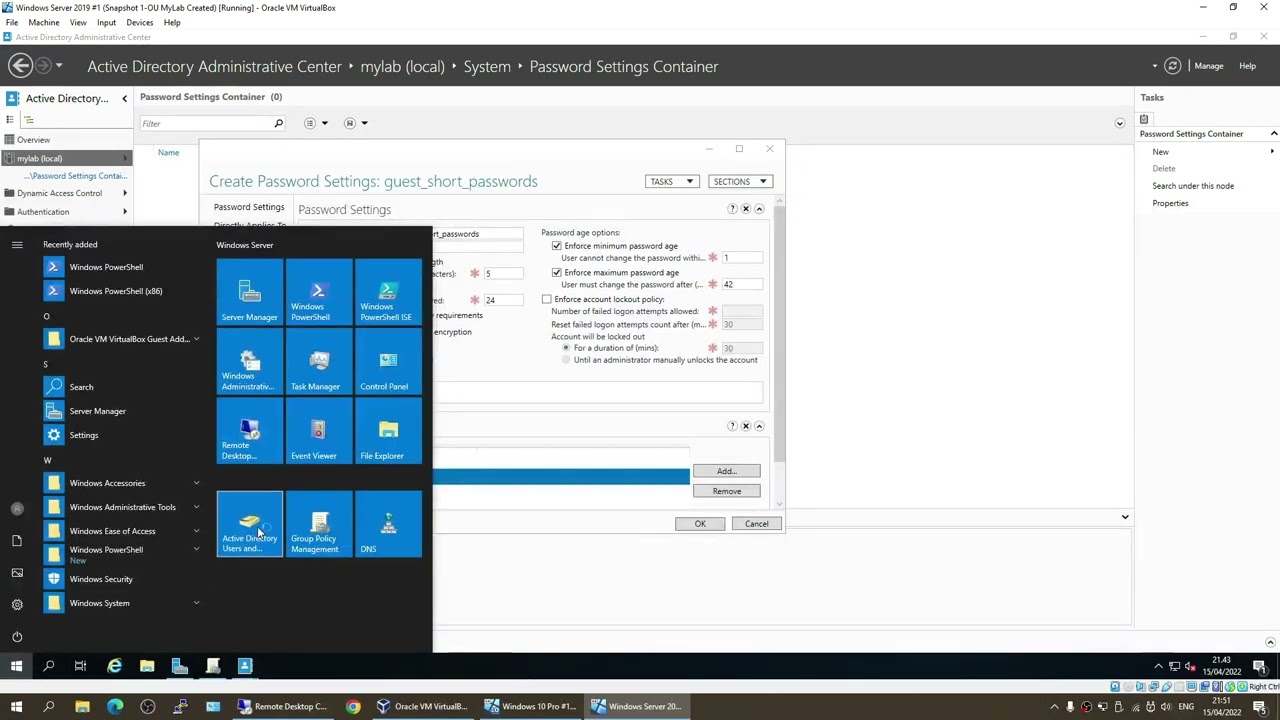The image size is (1280, 720).
Task: Open Internet Explorer on guest taskbar
Action: pyautogui.click(x=114, y=666)
